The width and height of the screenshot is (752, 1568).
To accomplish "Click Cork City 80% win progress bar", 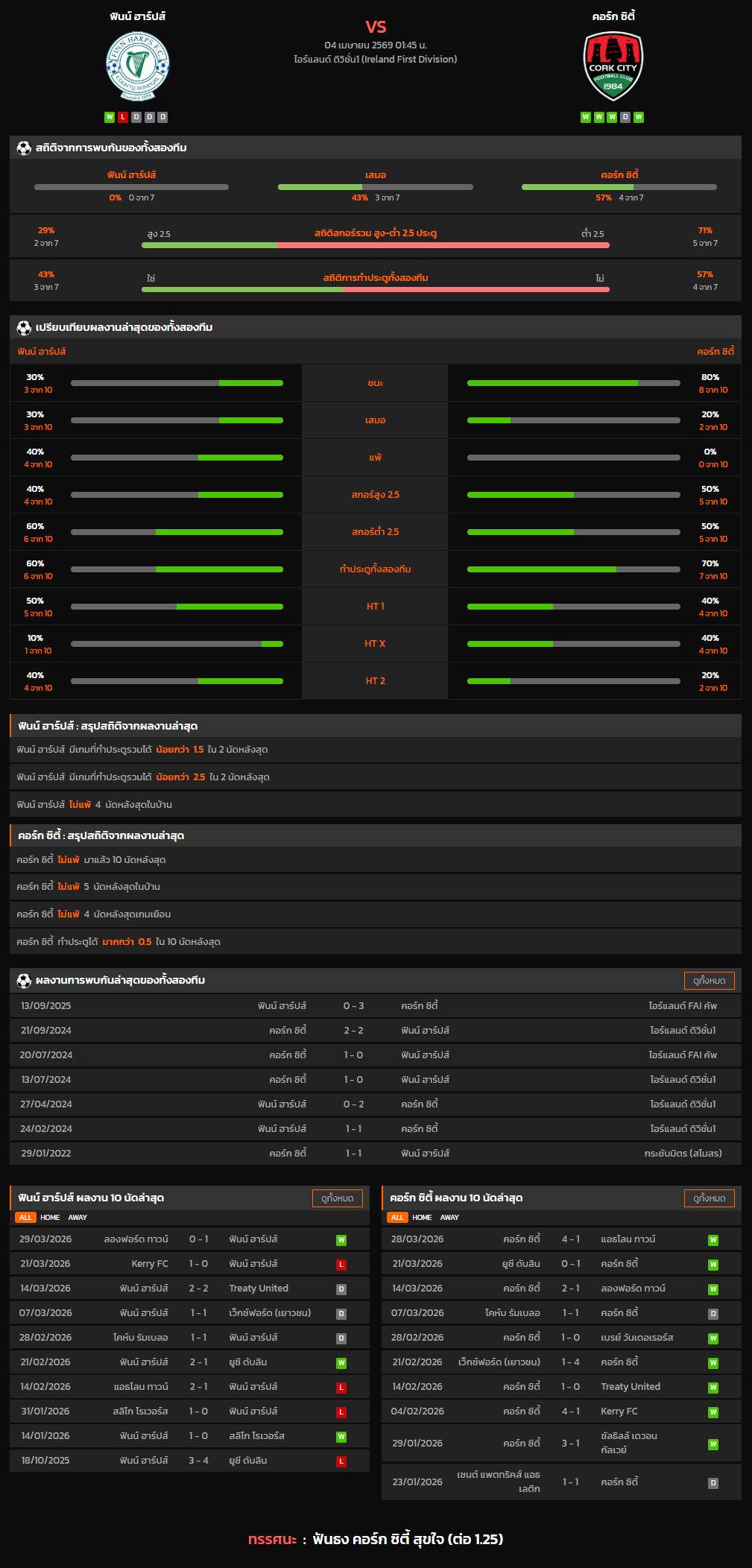I will 573,383.
